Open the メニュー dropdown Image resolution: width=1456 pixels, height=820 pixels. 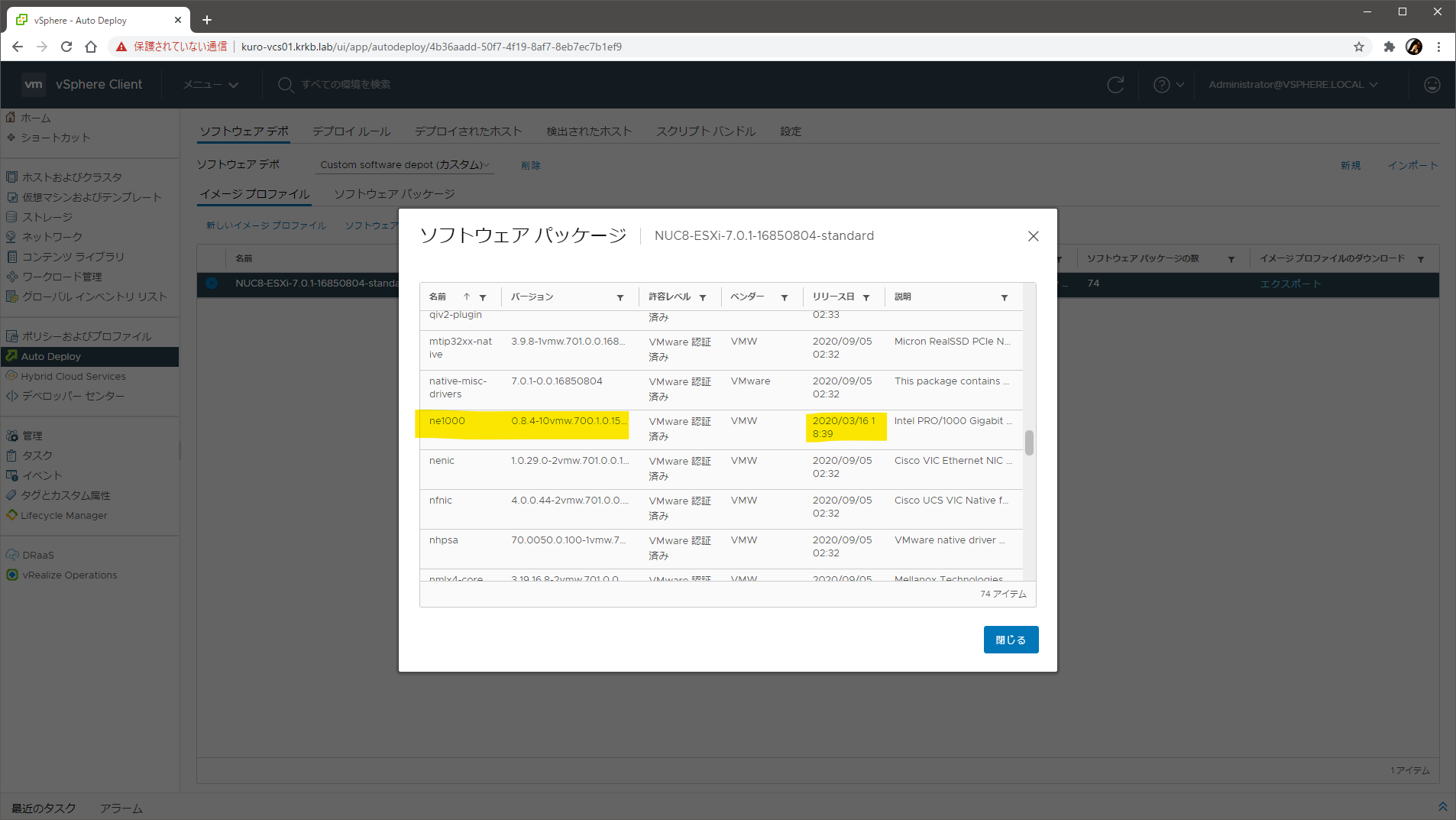pyautogui.click(x=210, y=85)
